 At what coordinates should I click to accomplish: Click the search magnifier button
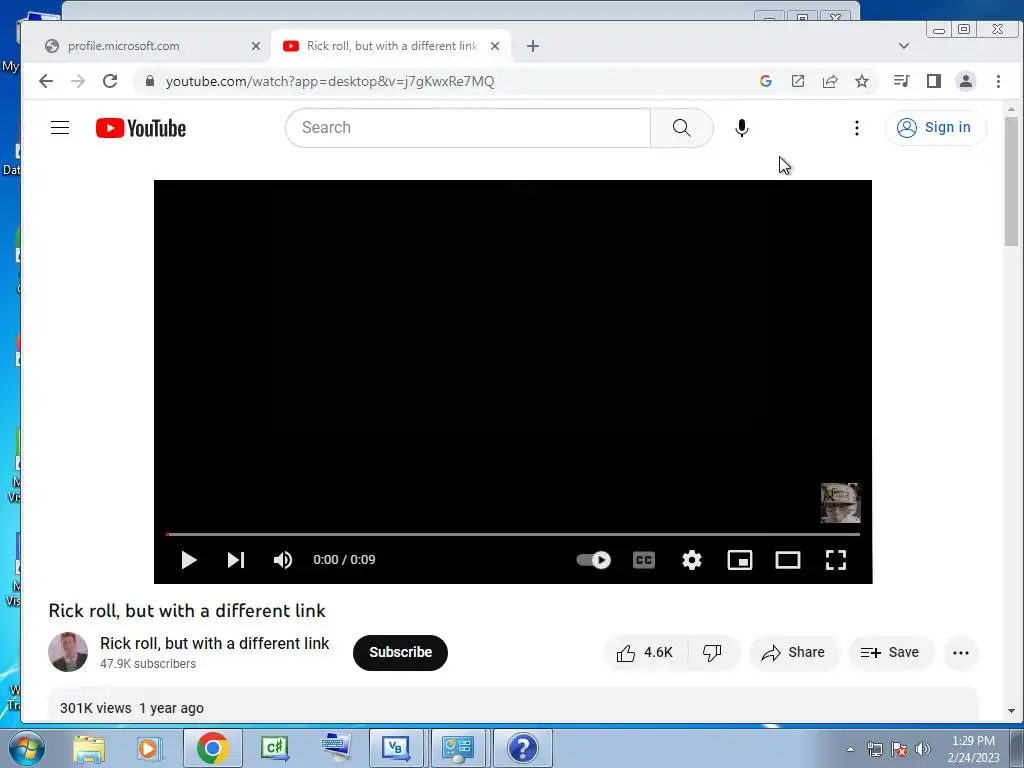pyautogui.click(x=681, y=127)
